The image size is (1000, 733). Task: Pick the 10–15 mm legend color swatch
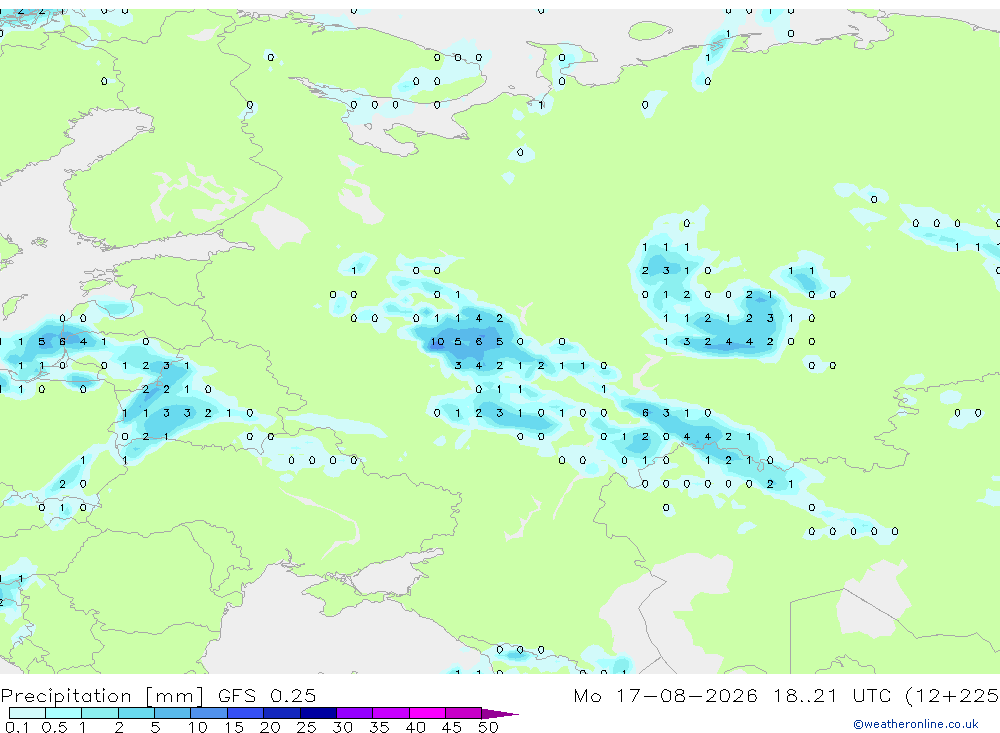click(x=209, y=713)
